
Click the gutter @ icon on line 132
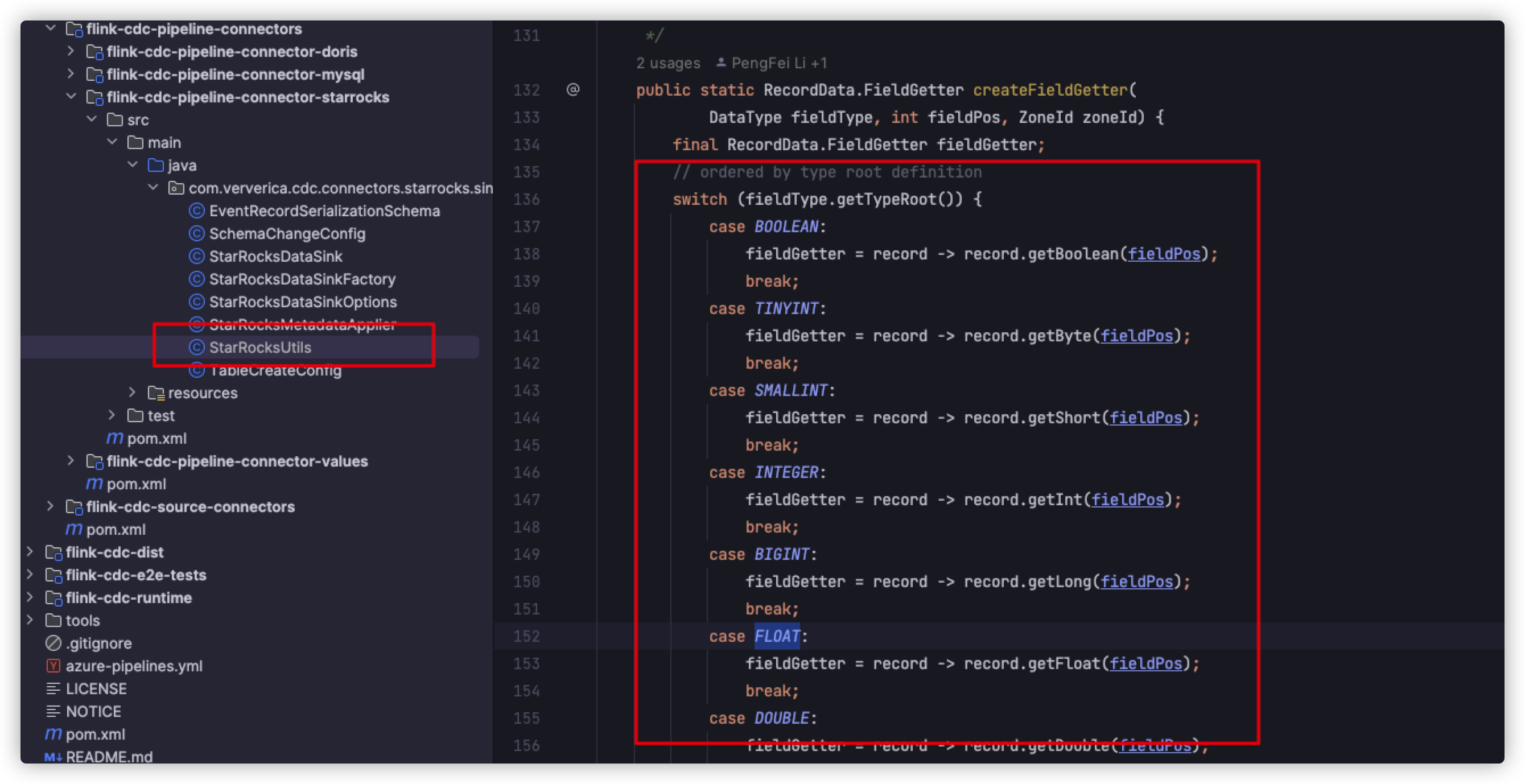point(572,89)
